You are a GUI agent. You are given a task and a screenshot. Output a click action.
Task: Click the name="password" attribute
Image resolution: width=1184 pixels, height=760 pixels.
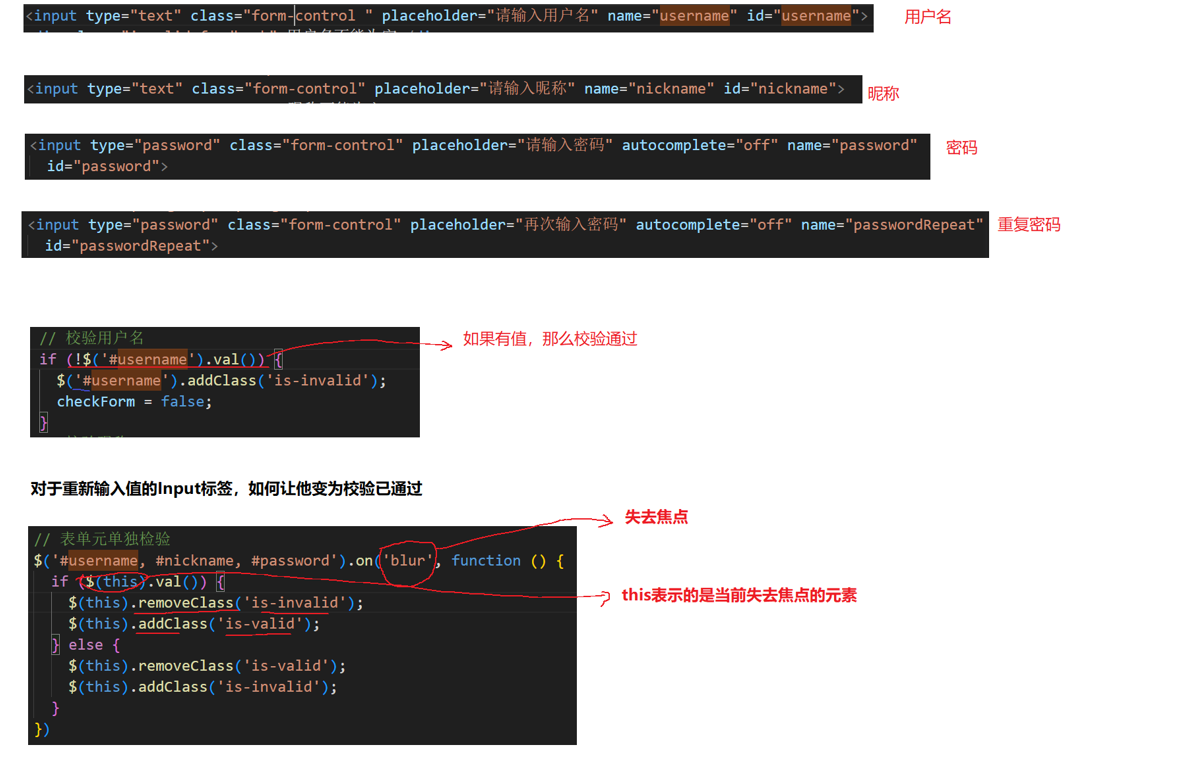point(852,145)
